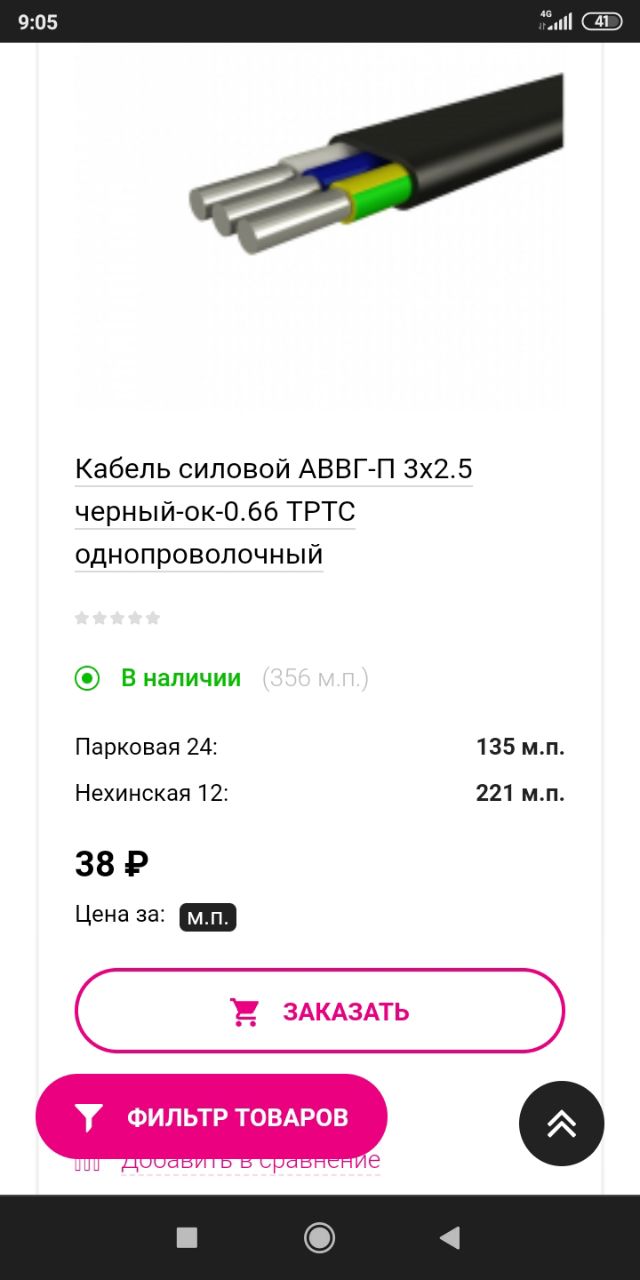Open the cable product image
The width and height of the screenshot is (640, 1280).
(x=320, y=230)
